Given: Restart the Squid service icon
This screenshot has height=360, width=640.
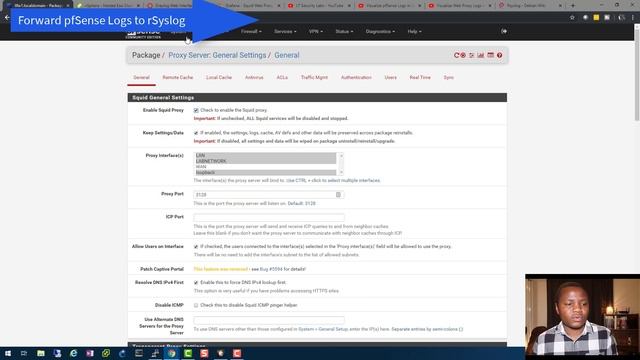Looking at the screenshot, I should [x=456, y=55].
